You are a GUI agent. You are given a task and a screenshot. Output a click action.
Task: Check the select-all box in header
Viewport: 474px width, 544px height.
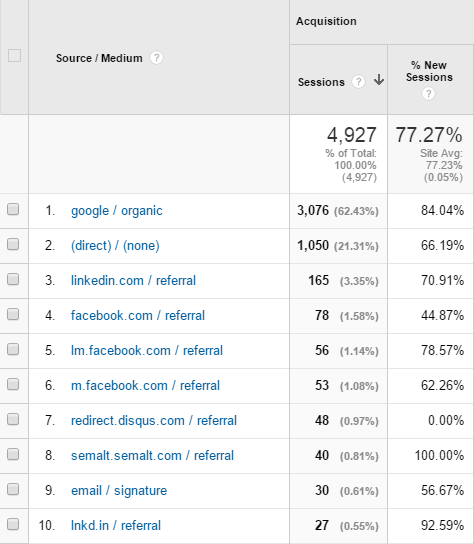pos(14,56)
